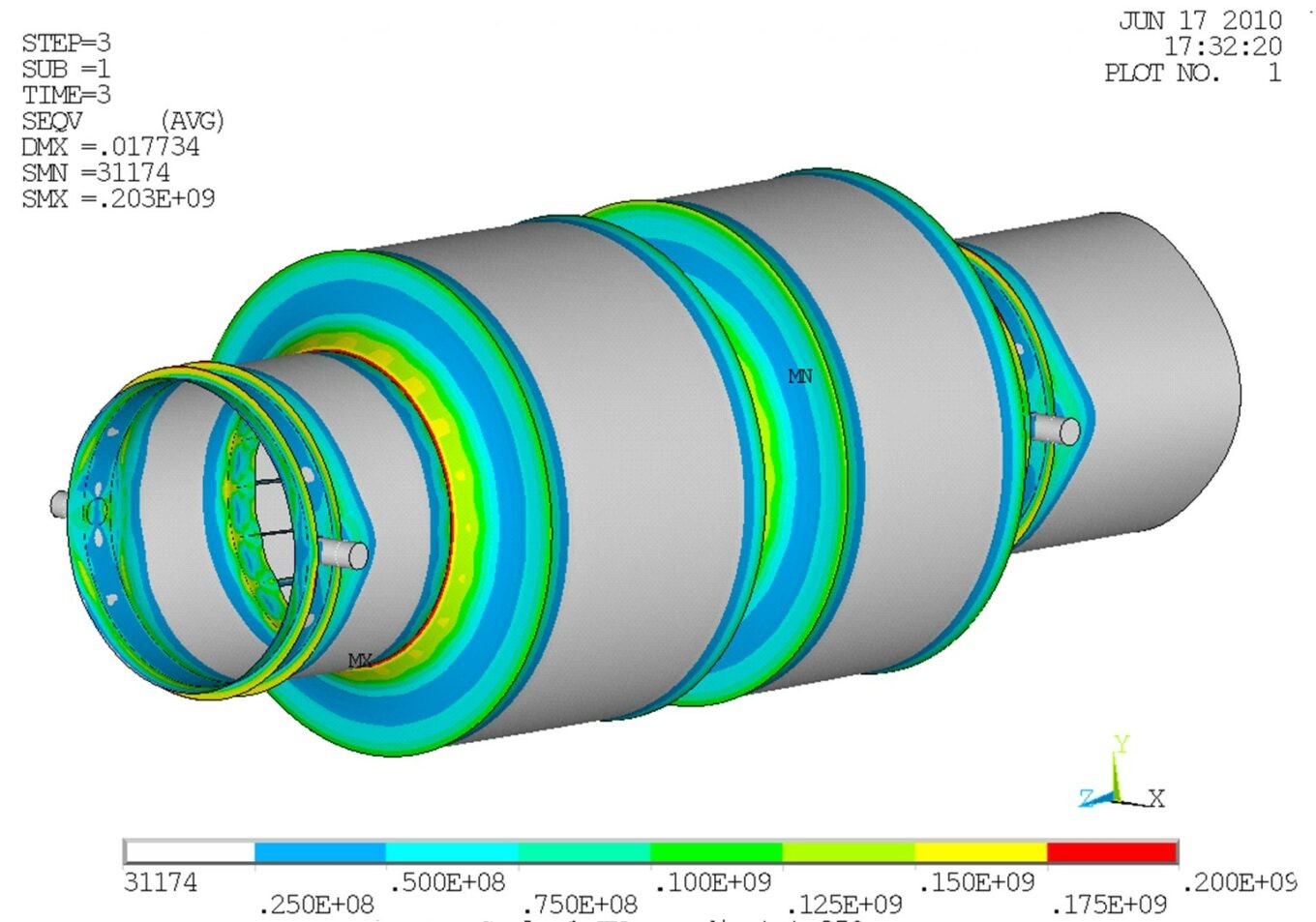Select the Y axis label on triad

click(1122, 744)
